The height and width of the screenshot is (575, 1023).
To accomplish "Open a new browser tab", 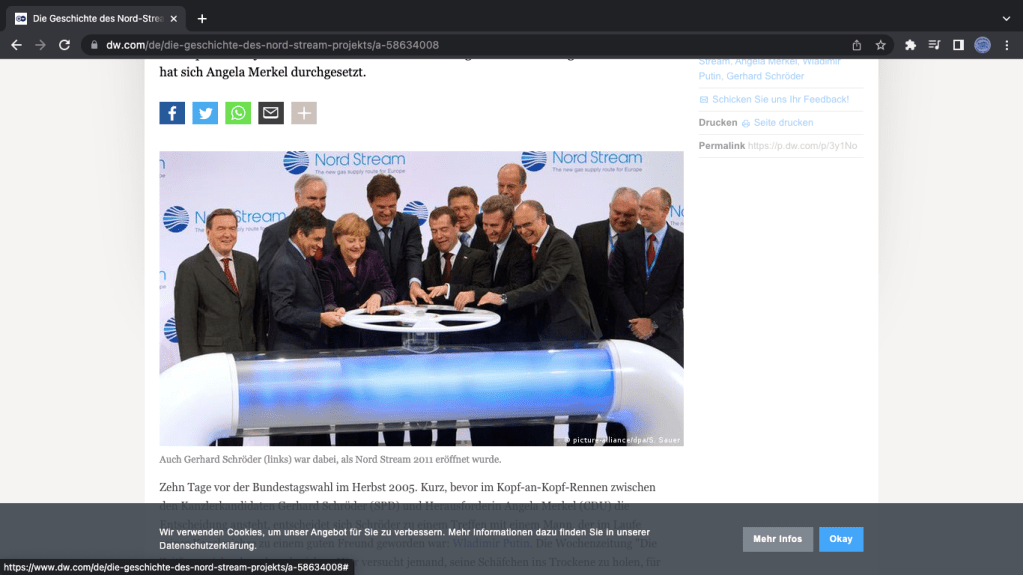I will pyautogui.click(x=202, y=19).
